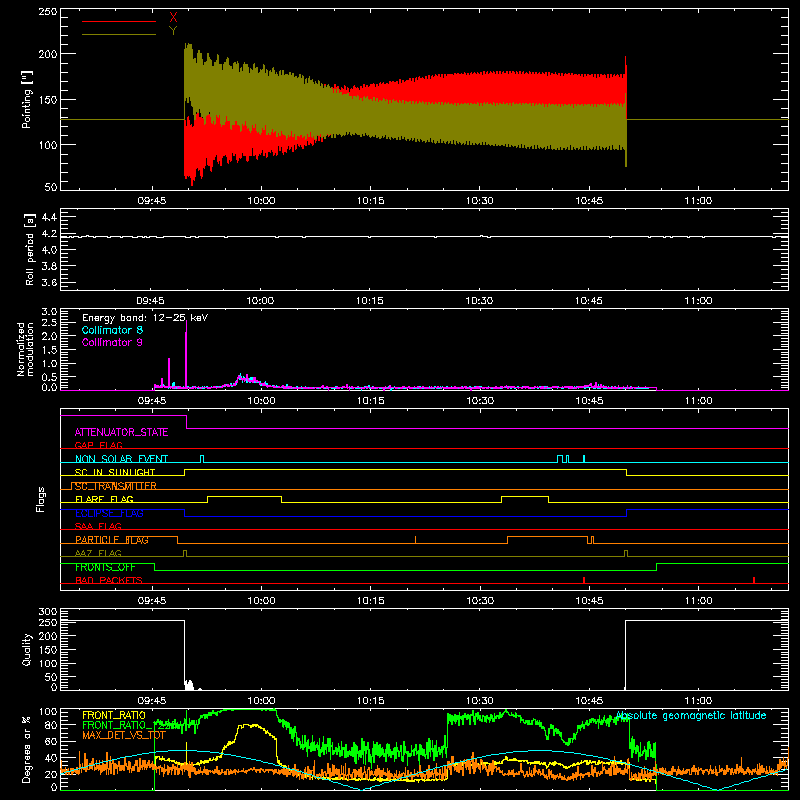Click the 3.6 tick on Roll period axis
This screenshot has height=800, width=800.
pyautogui.click(x=49, y=282)
